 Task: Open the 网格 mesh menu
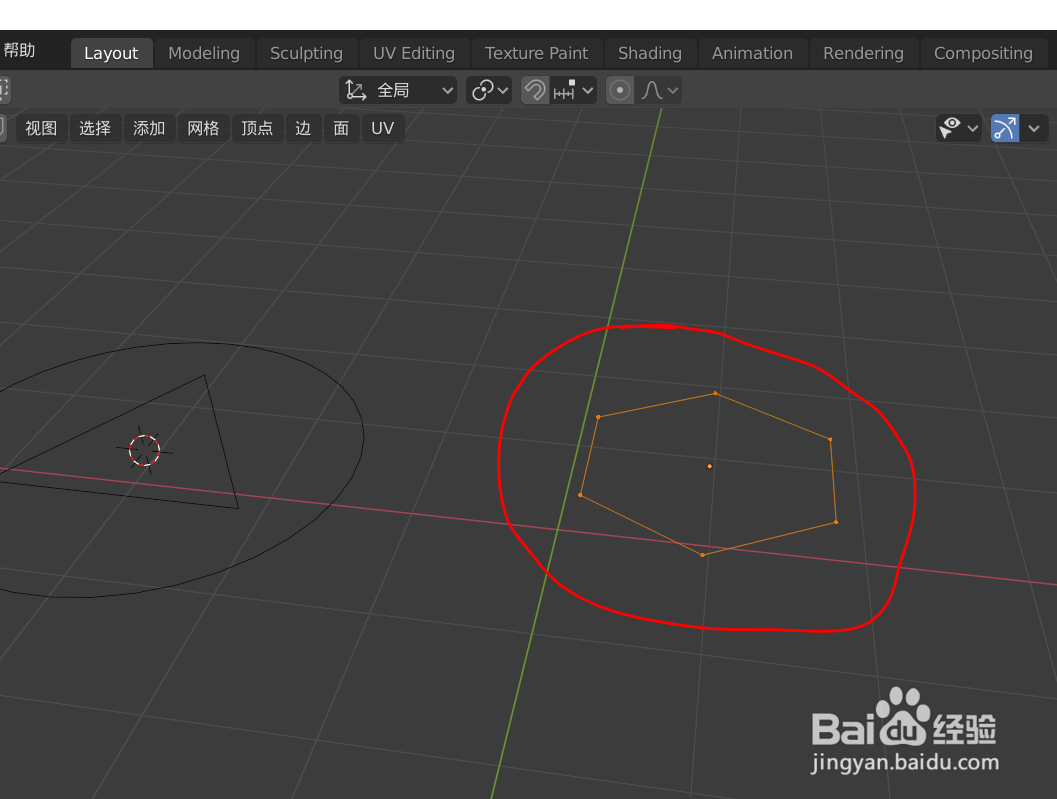(x=203, y=128)
